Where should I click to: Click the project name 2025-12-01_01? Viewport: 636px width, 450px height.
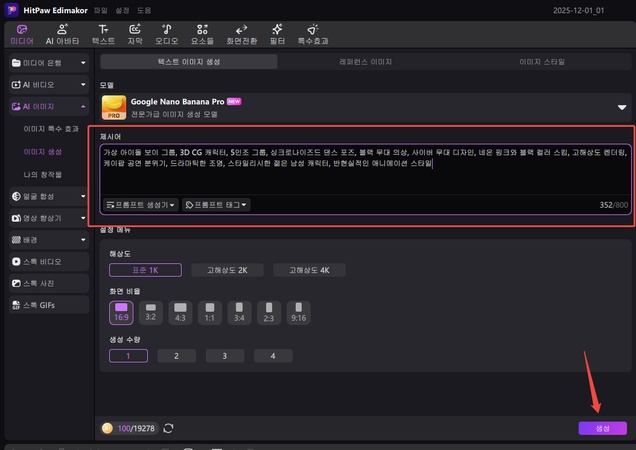578,11
